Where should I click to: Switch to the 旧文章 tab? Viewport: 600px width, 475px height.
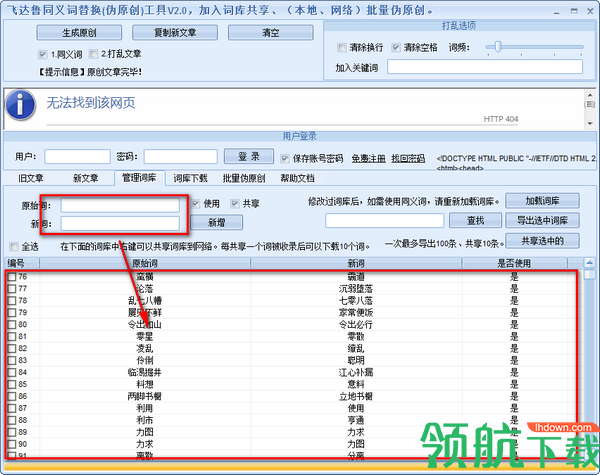point(31,178)
